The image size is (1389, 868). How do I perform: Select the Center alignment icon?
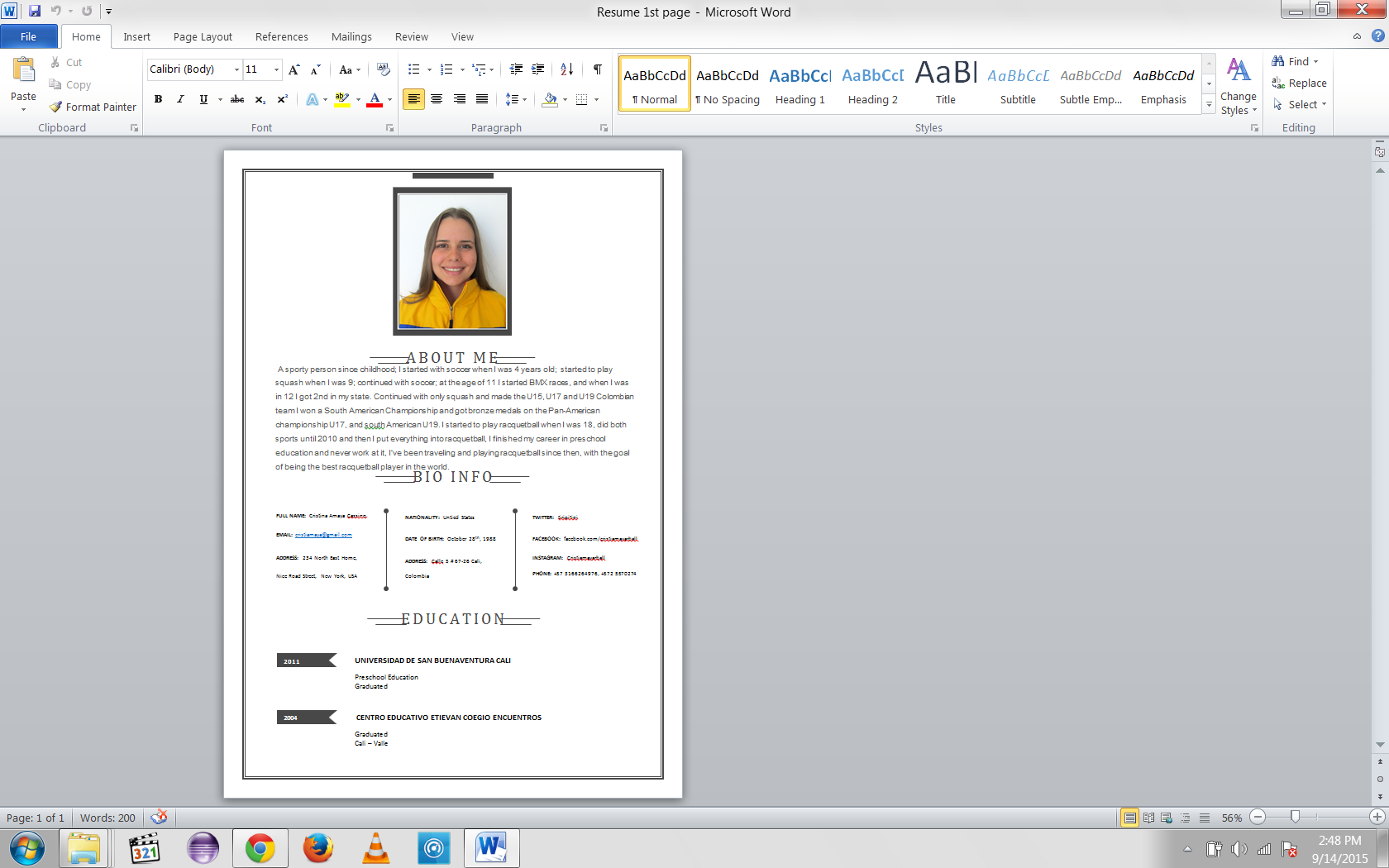click(x=437, y=99)
